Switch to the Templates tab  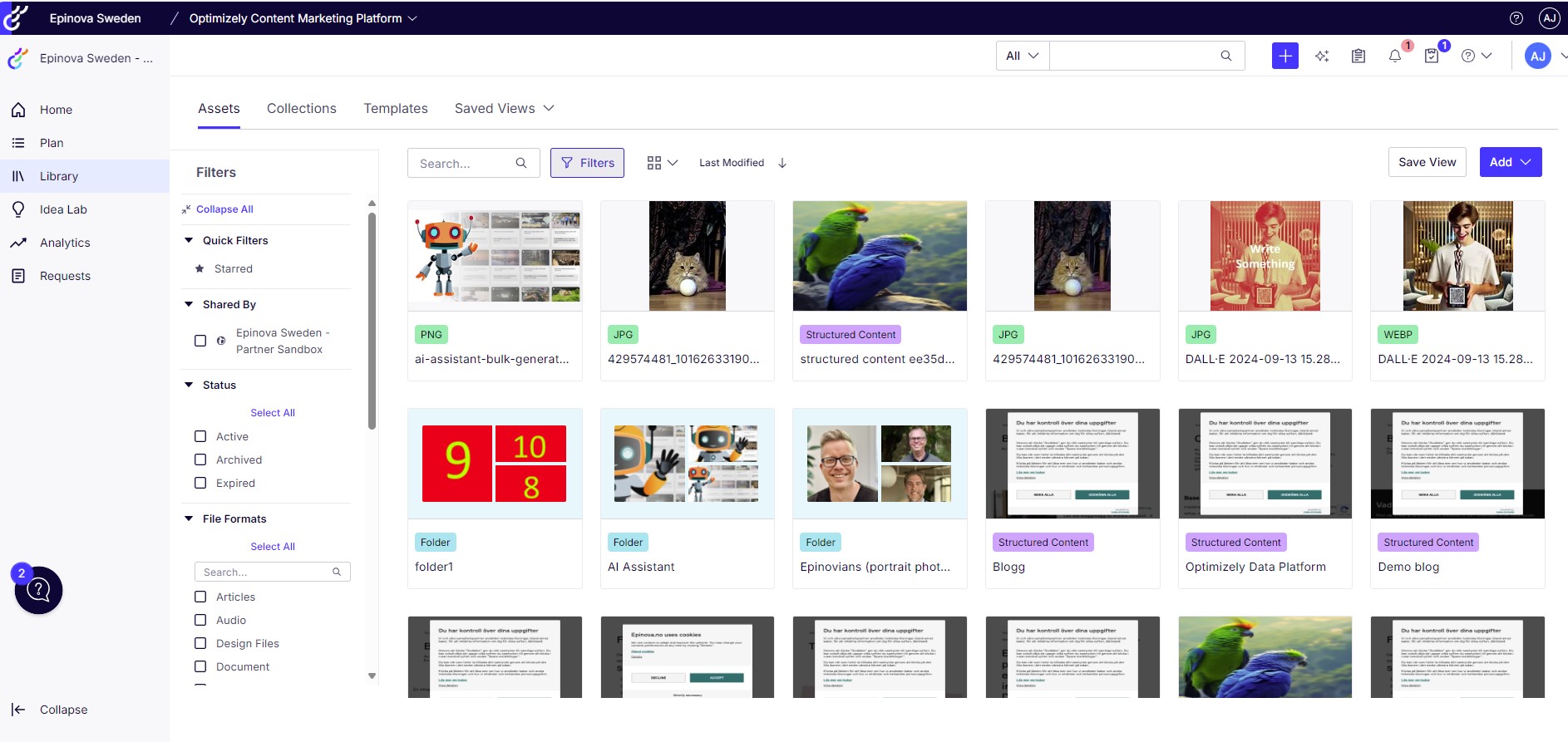[396, 108]
